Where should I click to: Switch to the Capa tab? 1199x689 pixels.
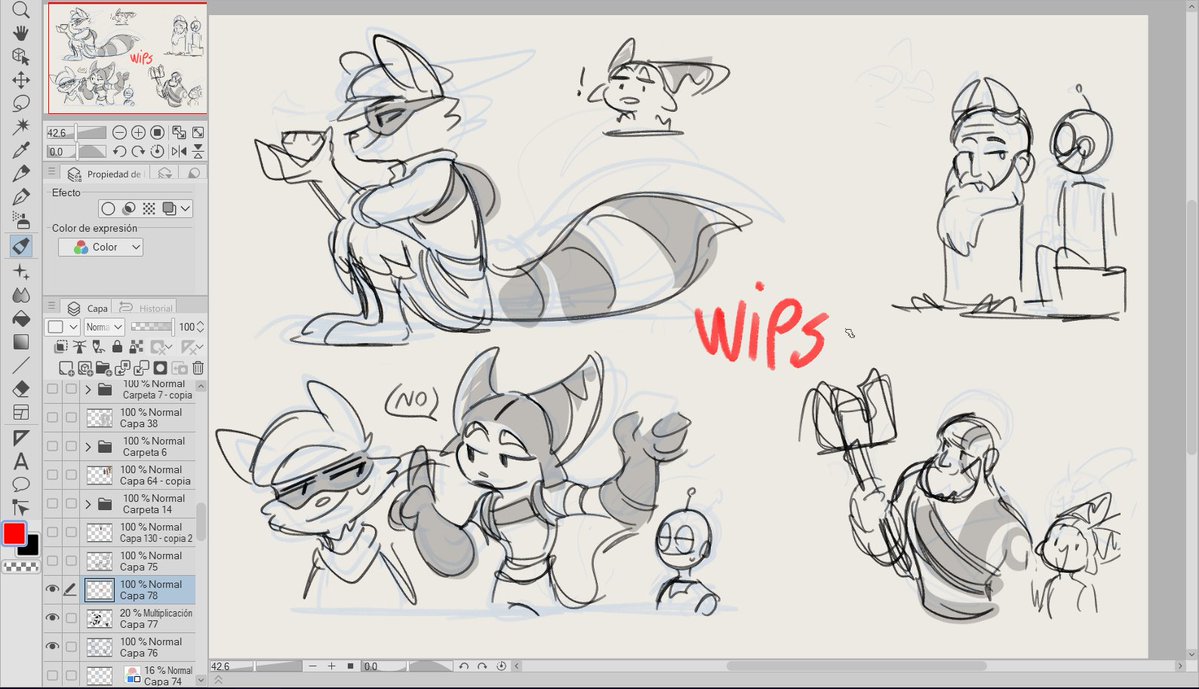point(88,308)
